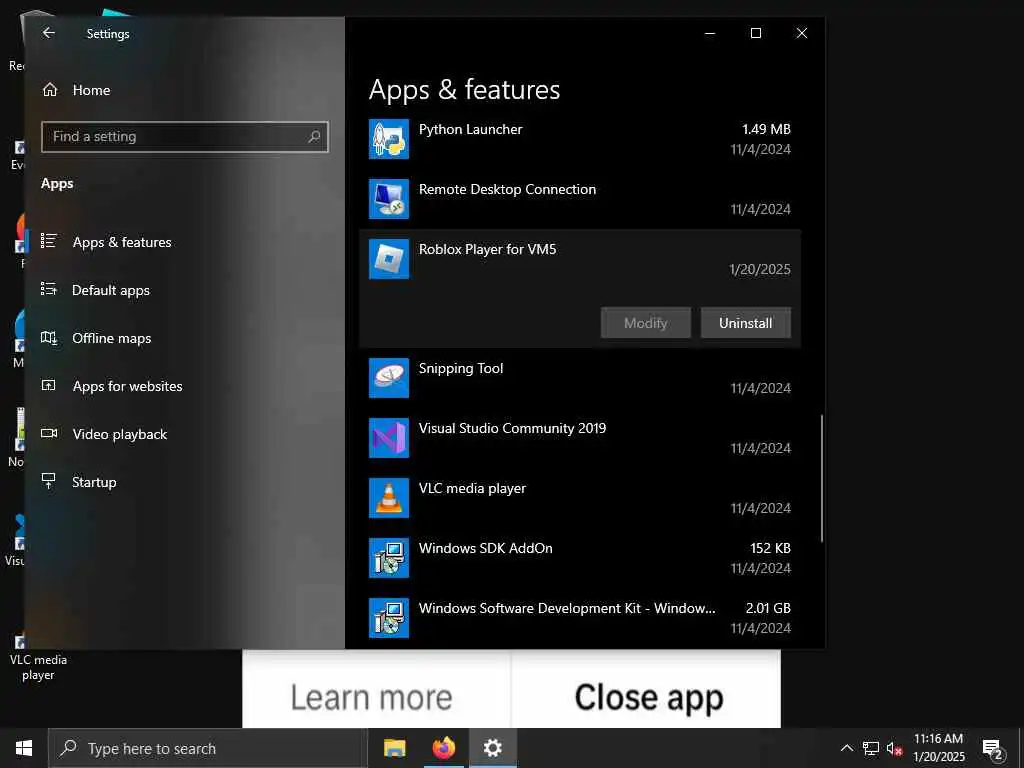The width and height of the screenshot is (1024, 768).
Task: Click the 152 KB size value
Action: tap(770, 549)
